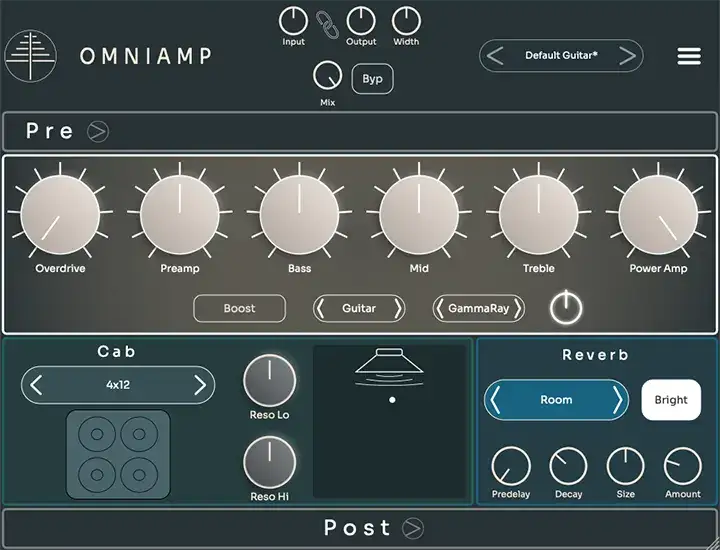Screen dimensions: 720x550
Task: Open the GammaRay amp model selector
Action: 478,308
